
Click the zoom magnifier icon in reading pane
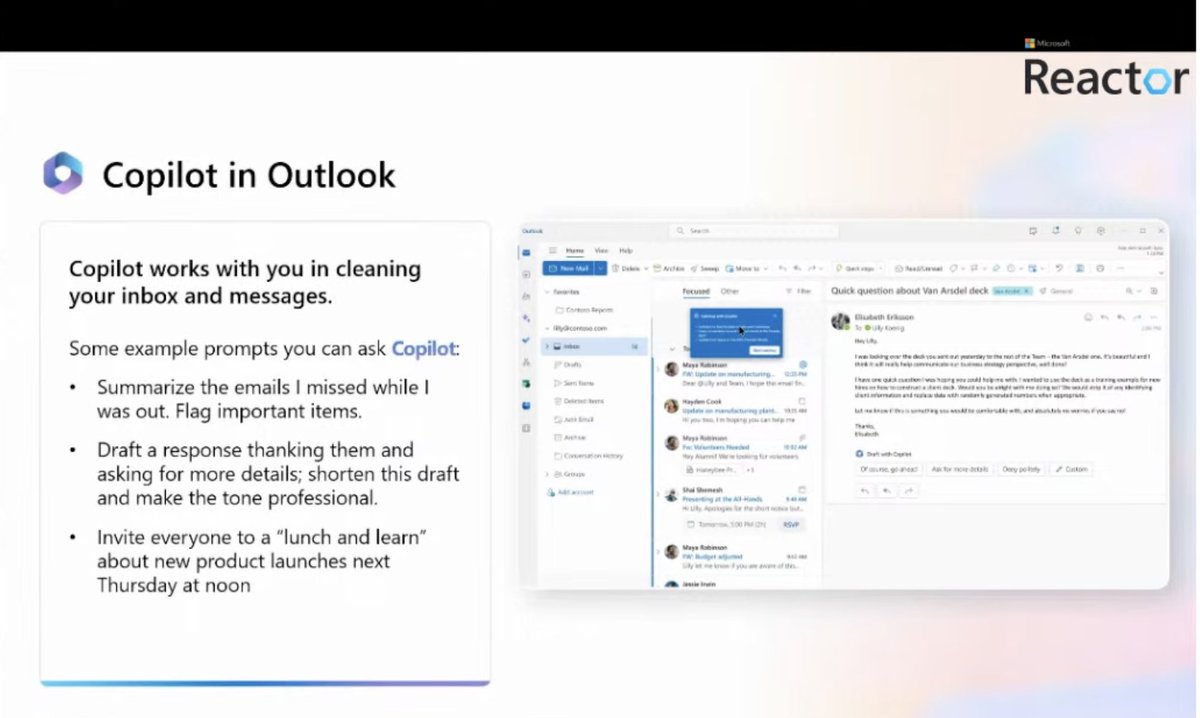tap(1131, 291)
